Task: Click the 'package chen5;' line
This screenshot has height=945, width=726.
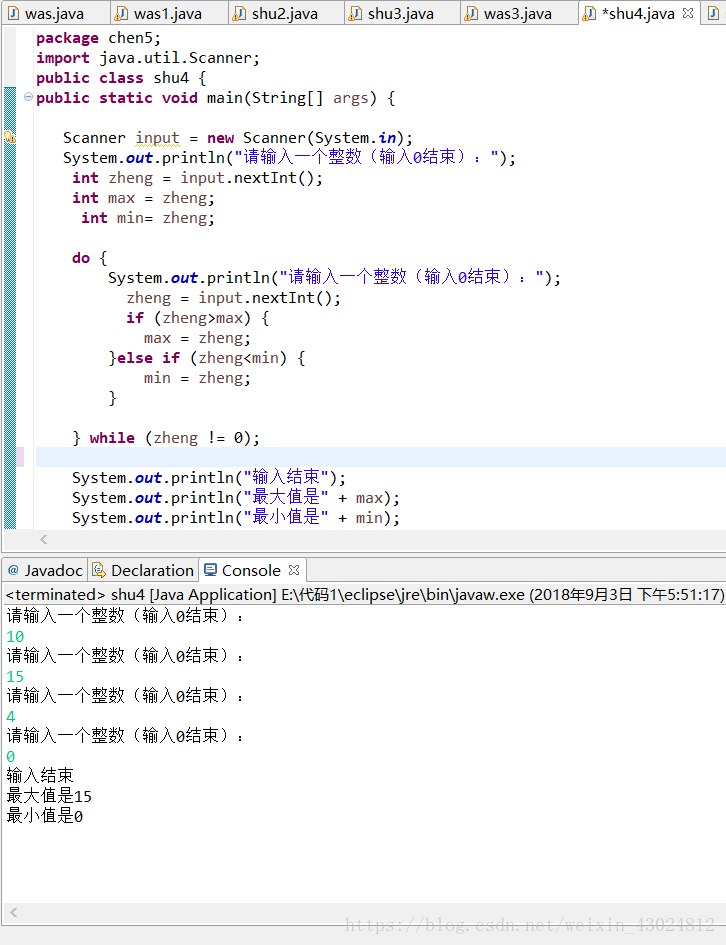Action: 98,38
